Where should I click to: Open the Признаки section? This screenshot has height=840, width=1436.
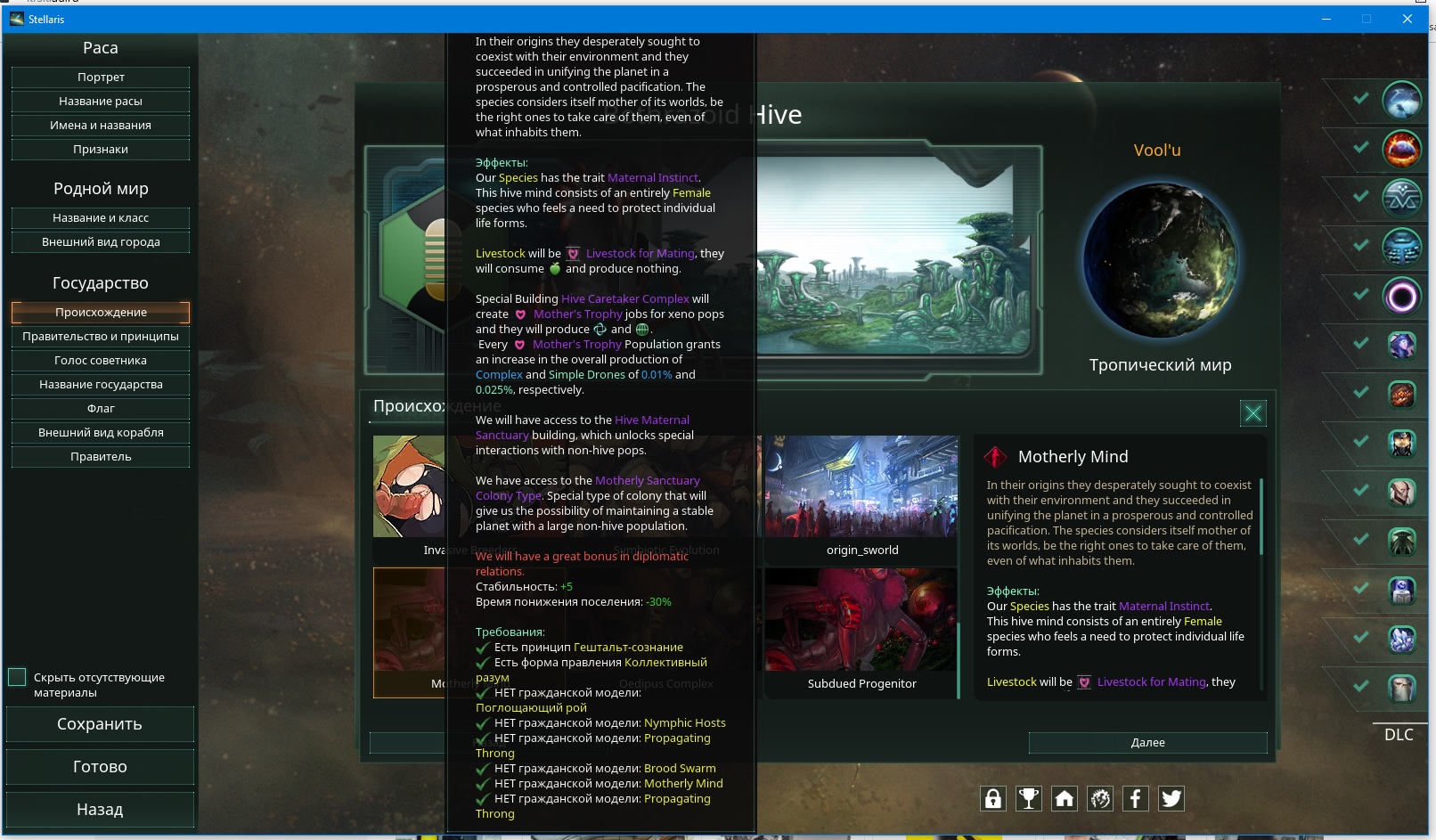click(101, 150)
